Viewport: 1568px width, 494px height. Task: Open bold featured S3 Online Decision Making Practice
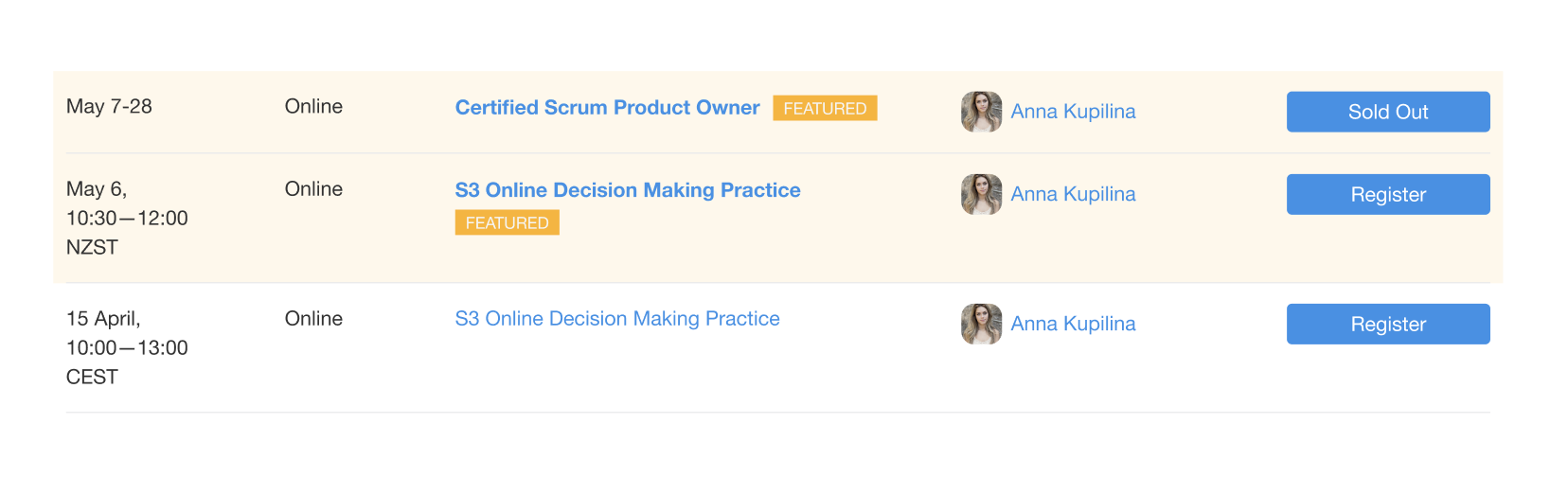pos(627,190)
